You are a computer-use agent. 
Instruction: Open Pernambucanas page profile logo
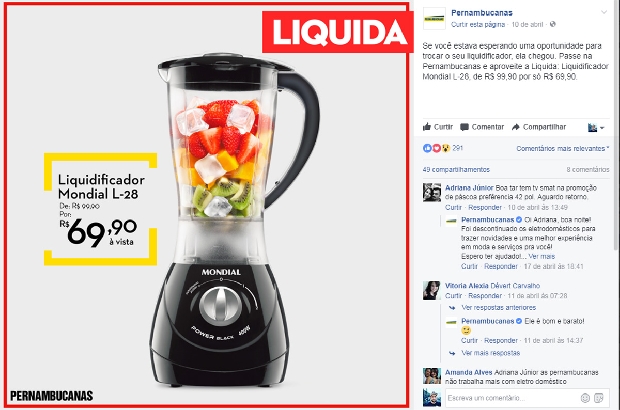(x=434, y=18)
